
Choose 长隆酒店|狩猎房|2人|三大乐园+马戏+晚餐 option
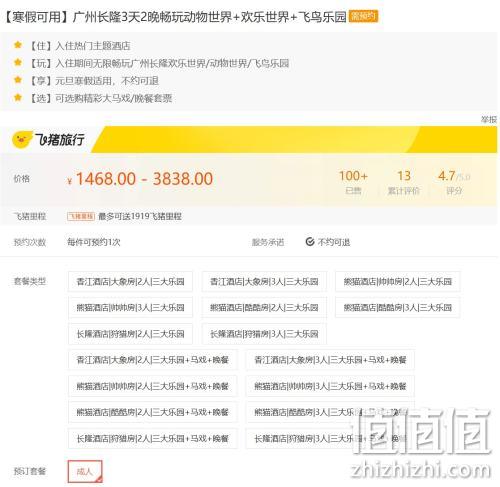[x=153, y=438]
